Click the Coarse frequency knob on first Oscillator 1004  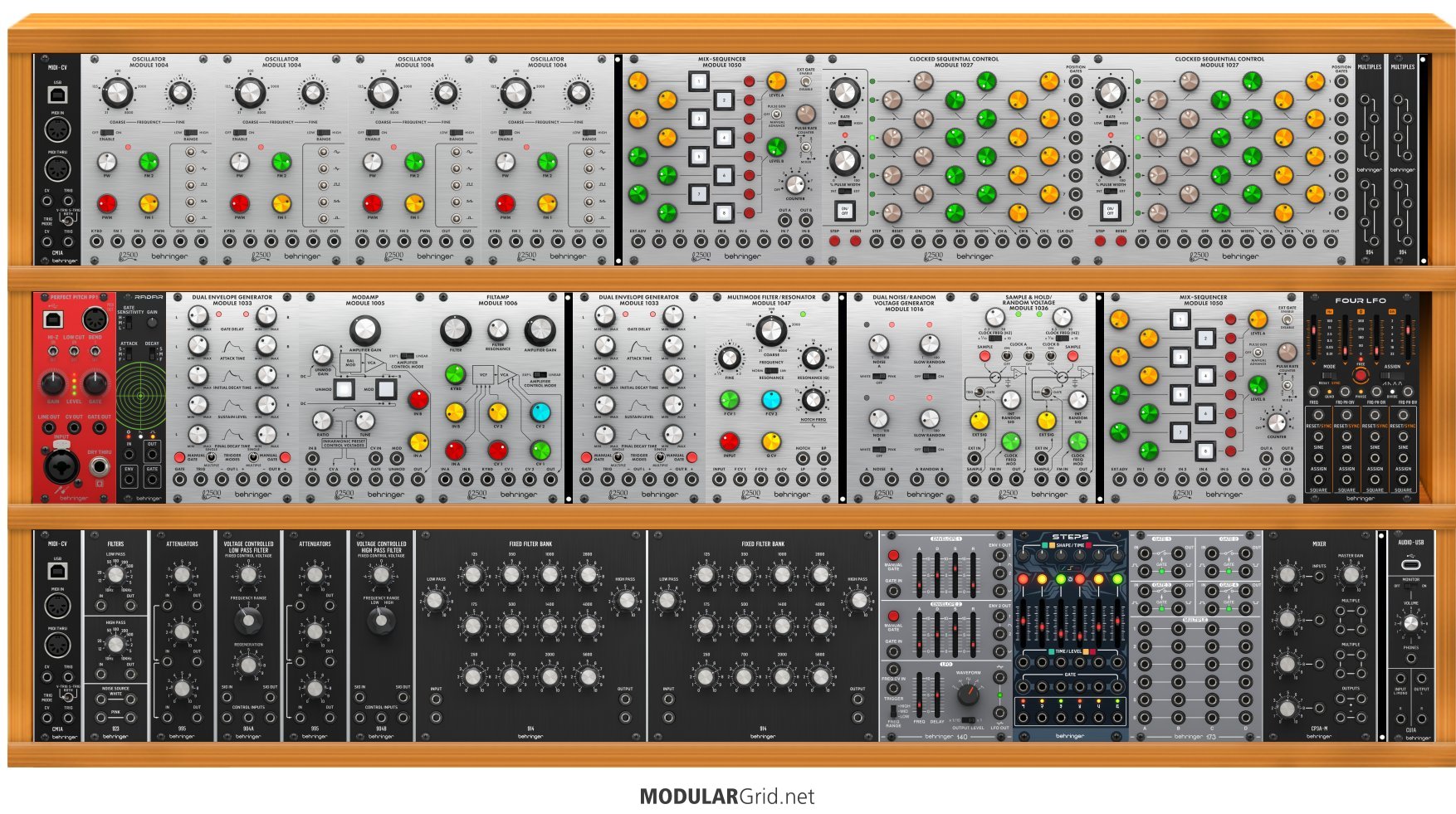click(117, 94)
